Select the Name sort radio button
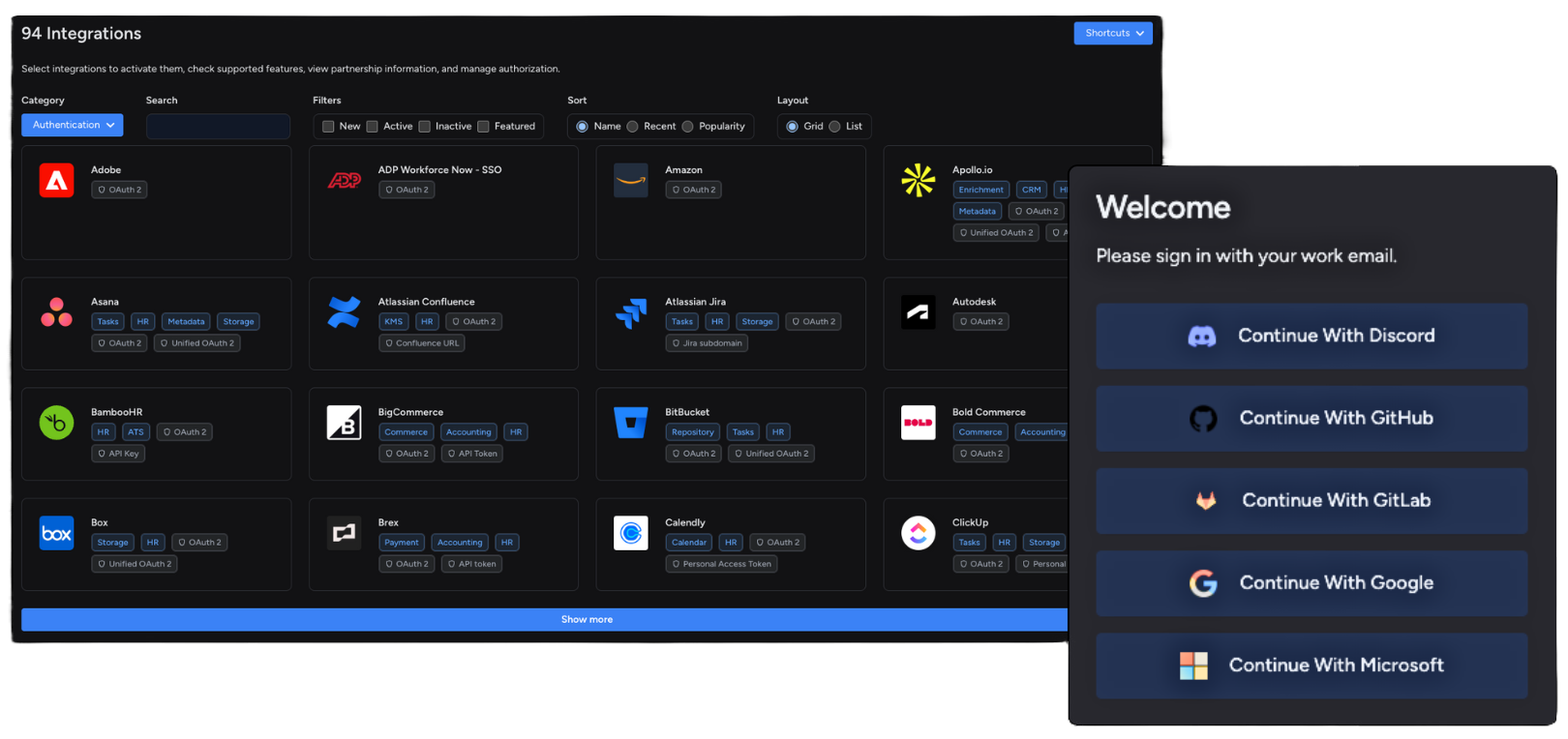1568x739 pixels. 582,127
